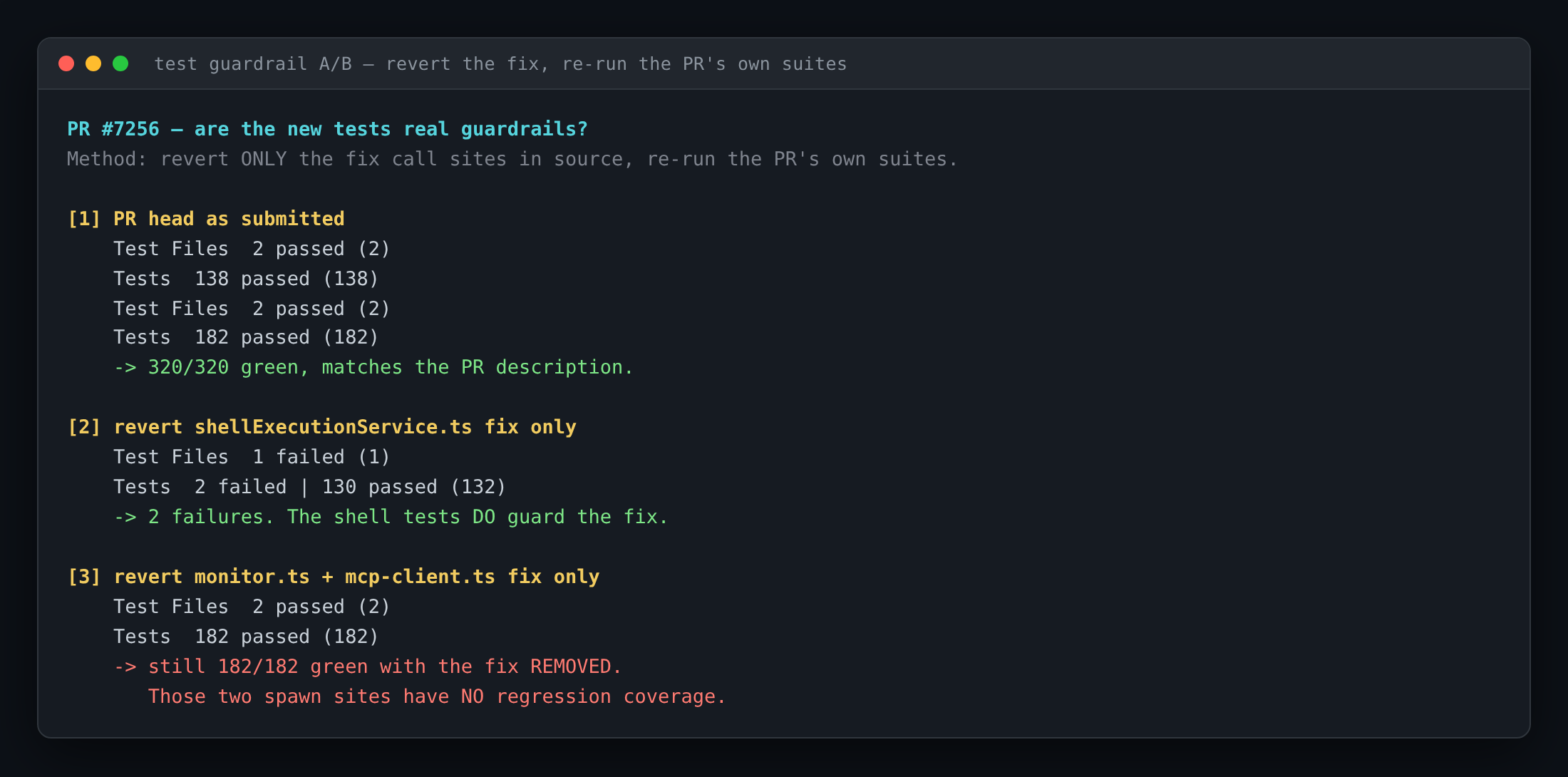Click the 'still 182/182 green' red warning line

[x=368, y=667]
